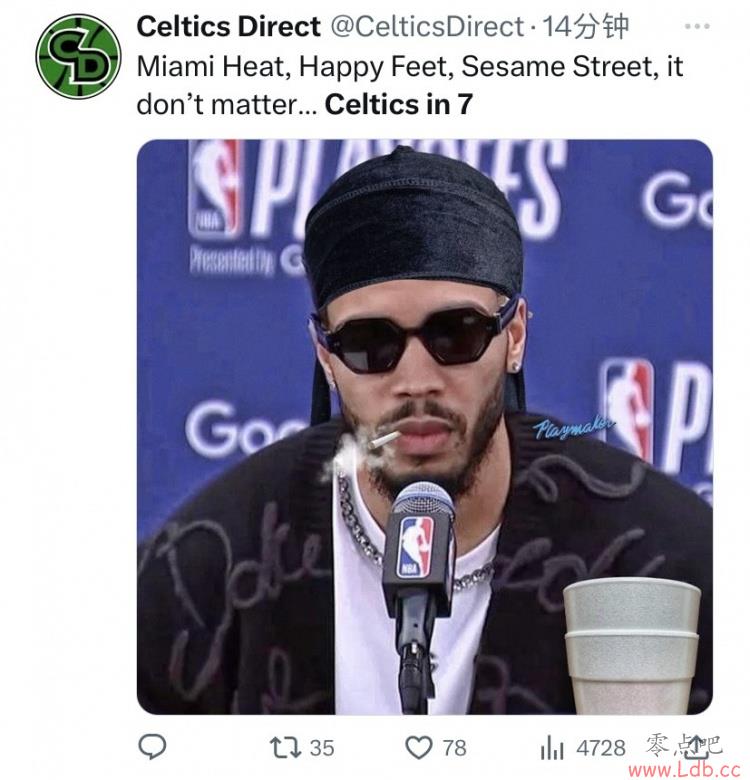The height and width of the screenshot is (780, 750).
Task: Click the NBA logo on the microphone
Action: [416, 547]
